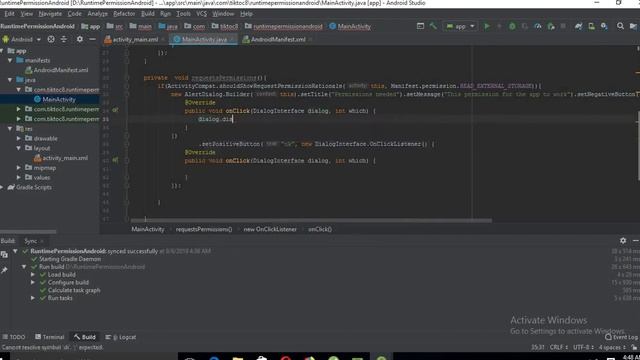Open the Terminal tool window
640x360 pixels.
pyautogui.click(x=50, y=337)
